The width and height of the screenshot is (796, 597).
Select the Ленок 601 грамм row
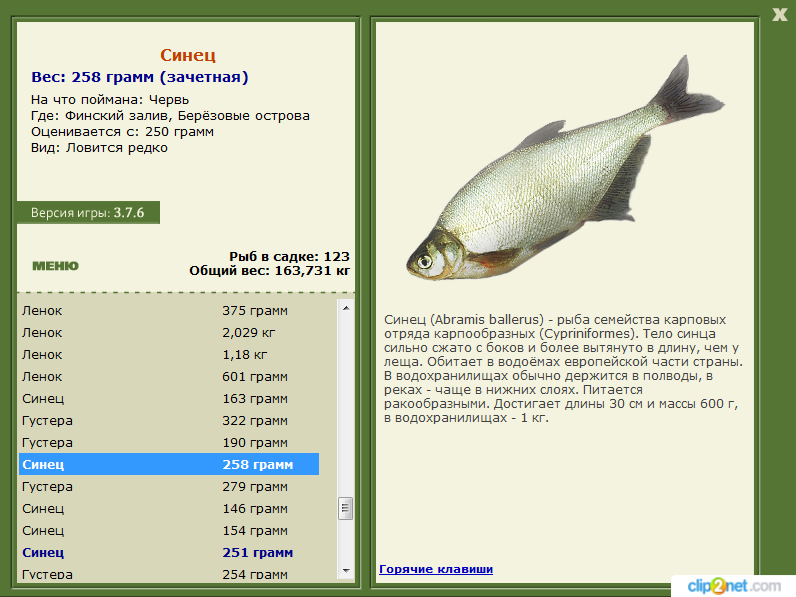click(169, 377)
